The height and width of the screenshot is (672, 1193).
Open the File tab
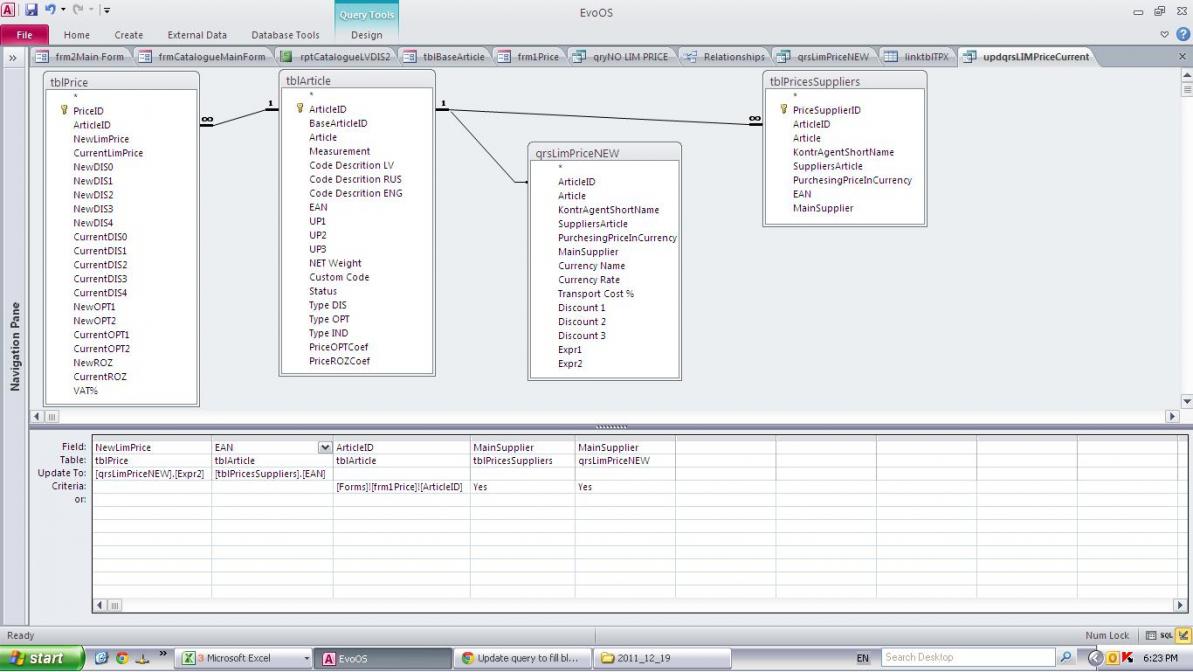pyautogui.click(x=24, y=35)
